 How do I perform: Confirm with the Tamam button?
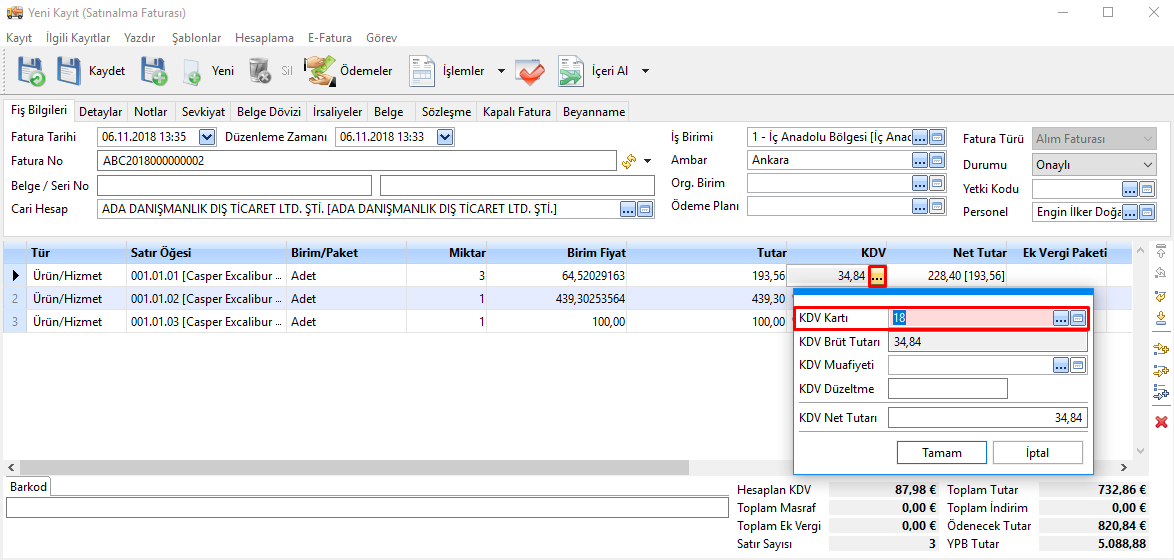[x=941, y=453]
